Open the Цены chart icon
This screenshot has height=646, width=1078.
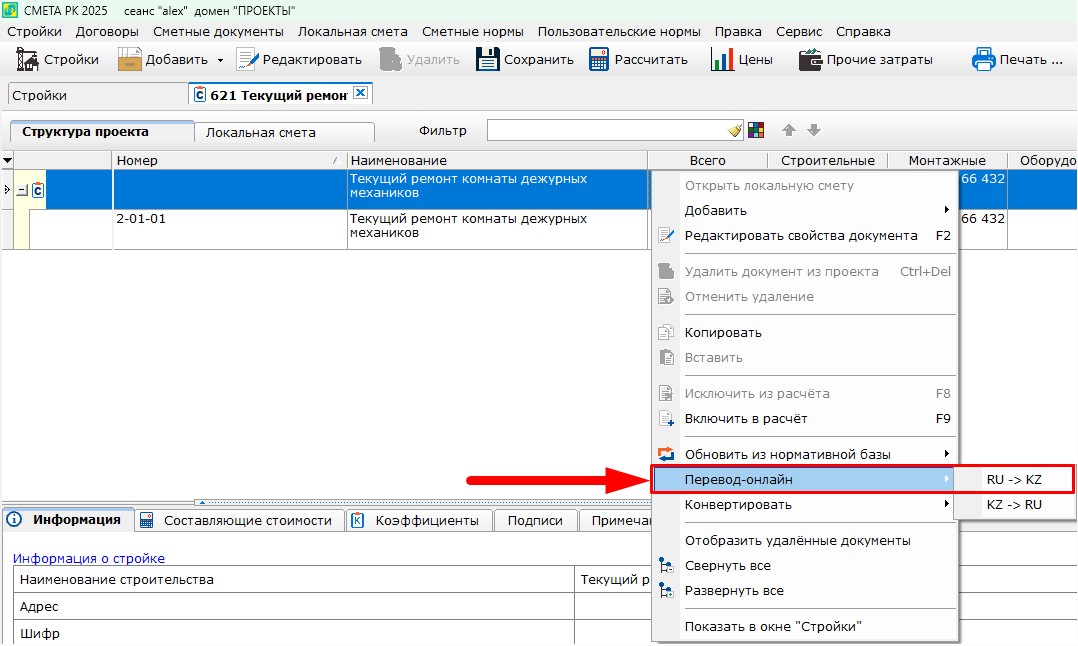722,60
